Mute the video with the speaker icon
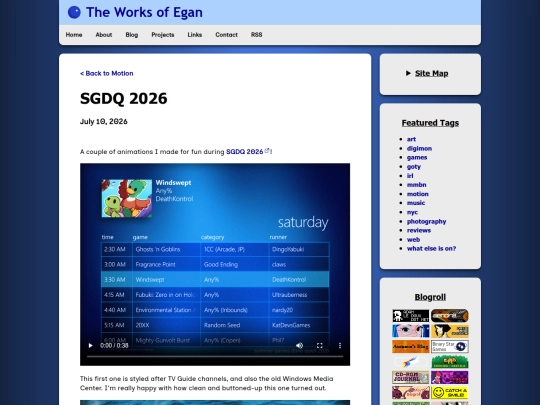 299,345
